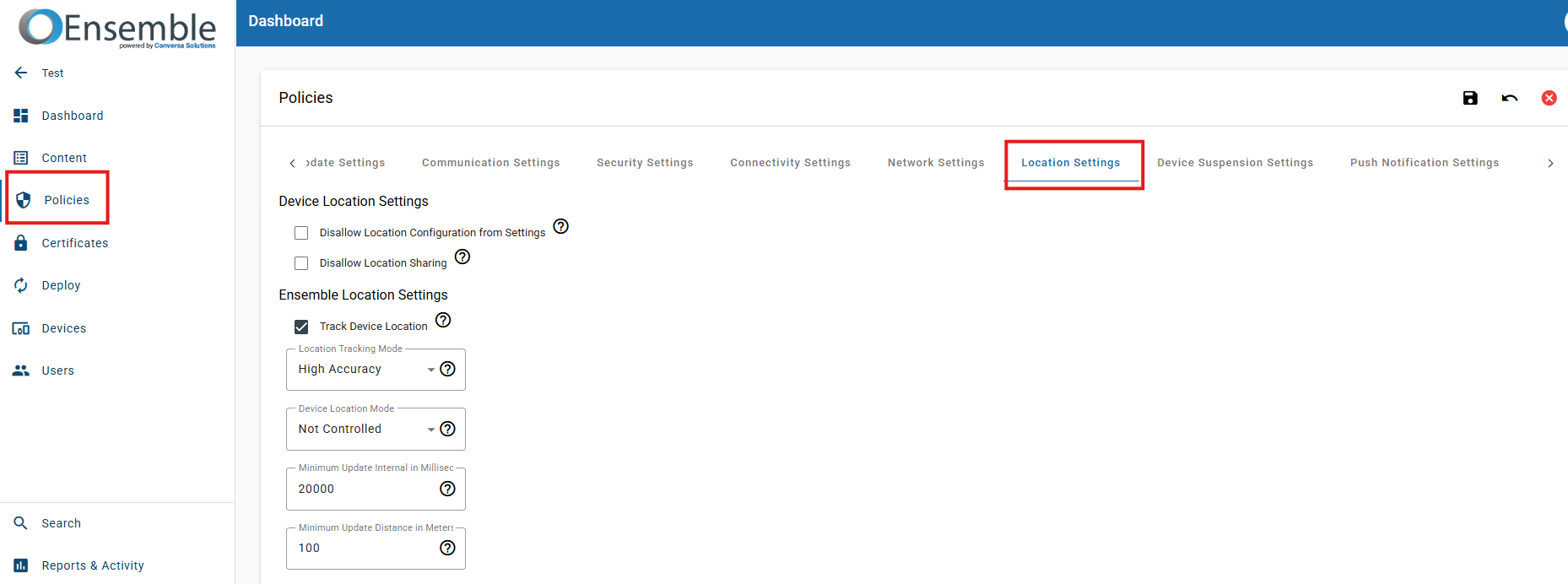Enable Disallow Location Configuration from Settings checkbox

point(301,233)
